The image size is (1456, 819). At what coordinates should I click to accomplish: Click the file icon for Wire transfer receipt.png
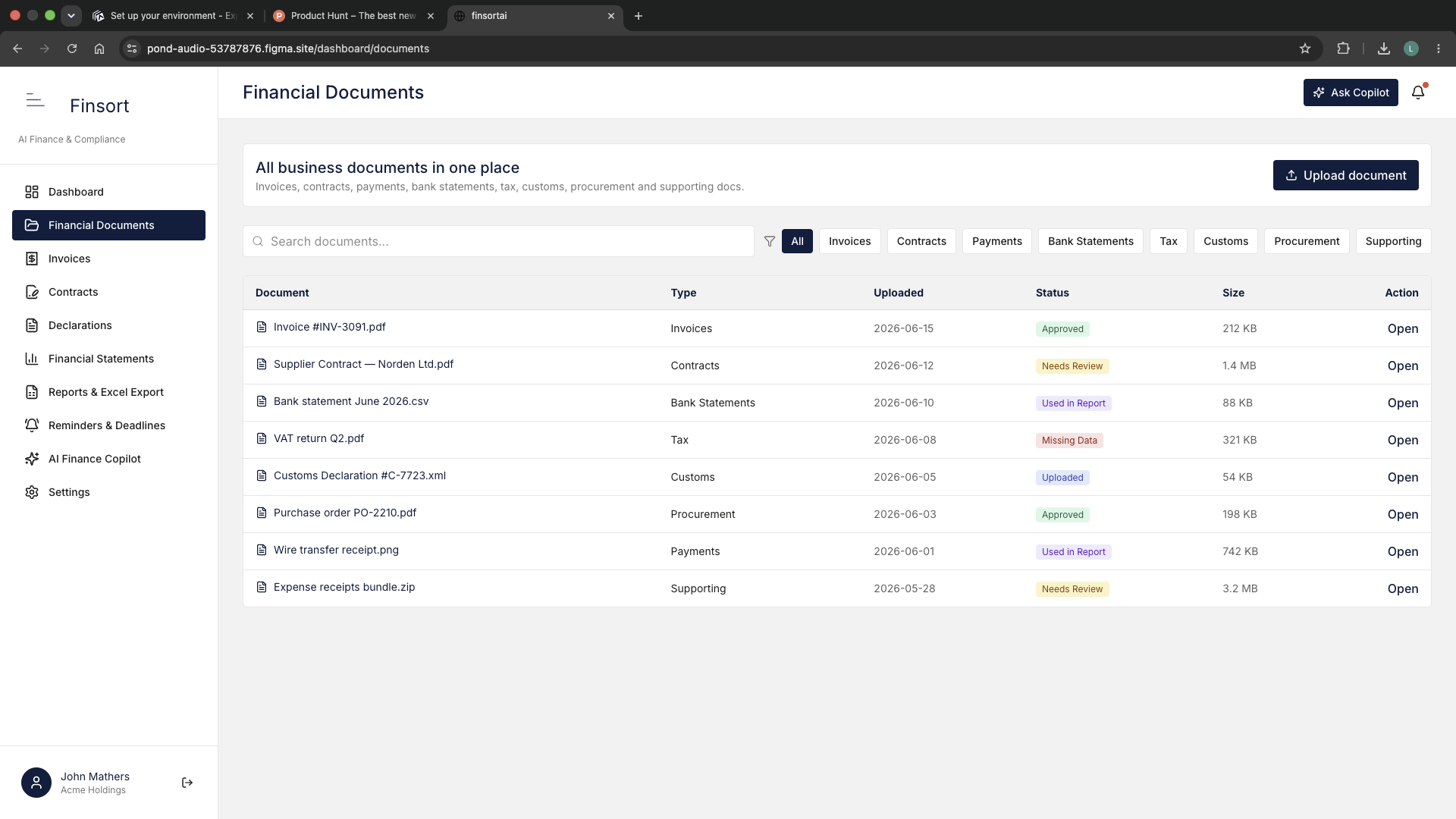click(262, 550)
